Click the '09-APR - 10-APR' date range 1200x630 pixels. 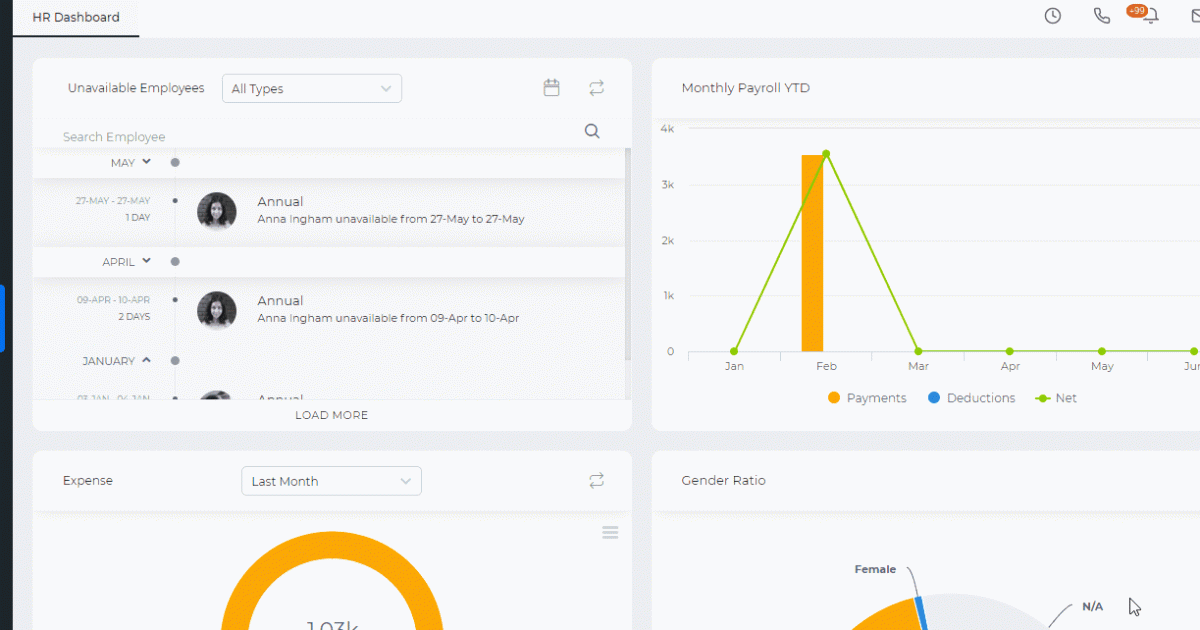pos(114,300)
